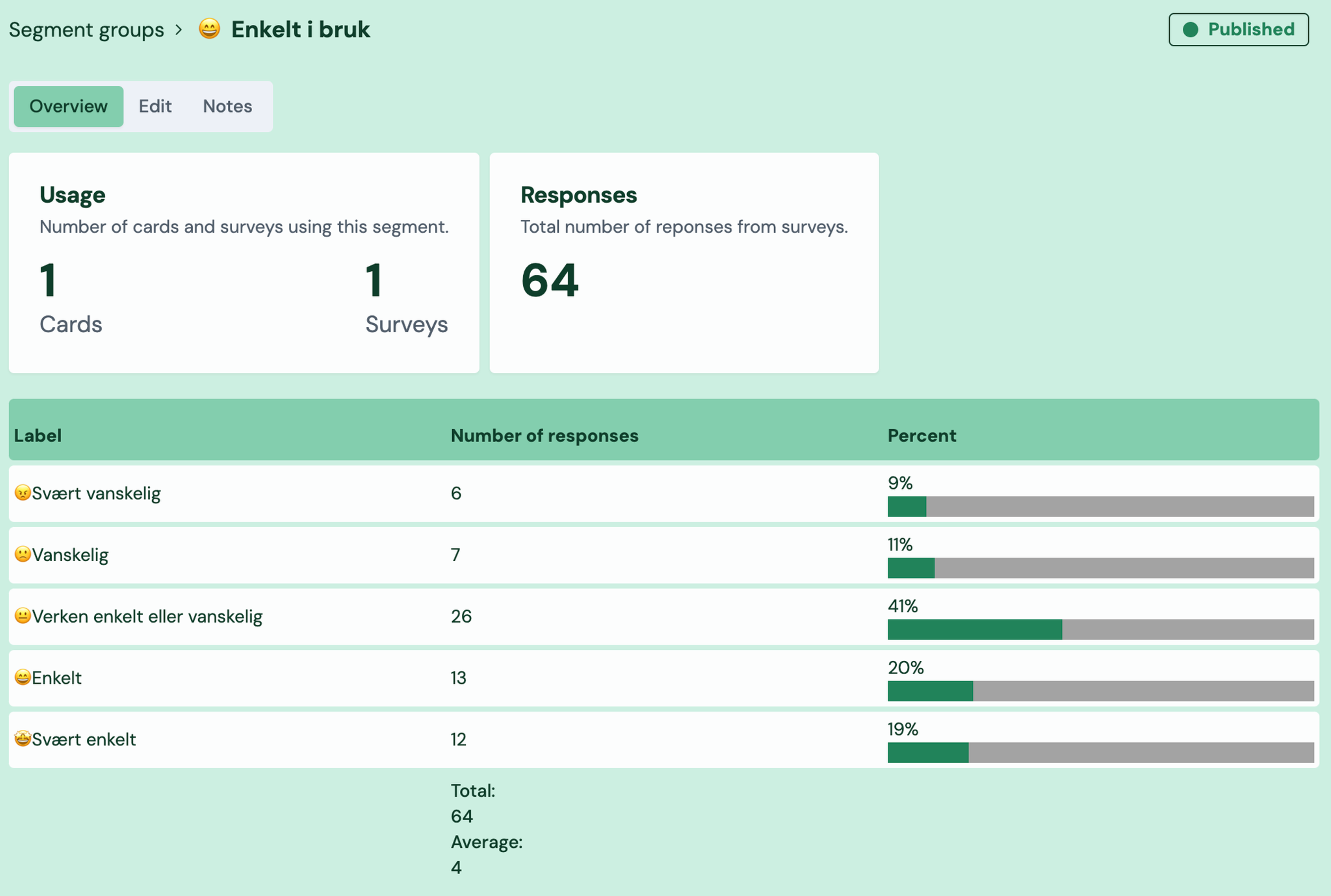This screenshot has width=1331, height=896.
Task: Click the grinning emoji beside Enkelt i bruk
Action: (209, 28)
